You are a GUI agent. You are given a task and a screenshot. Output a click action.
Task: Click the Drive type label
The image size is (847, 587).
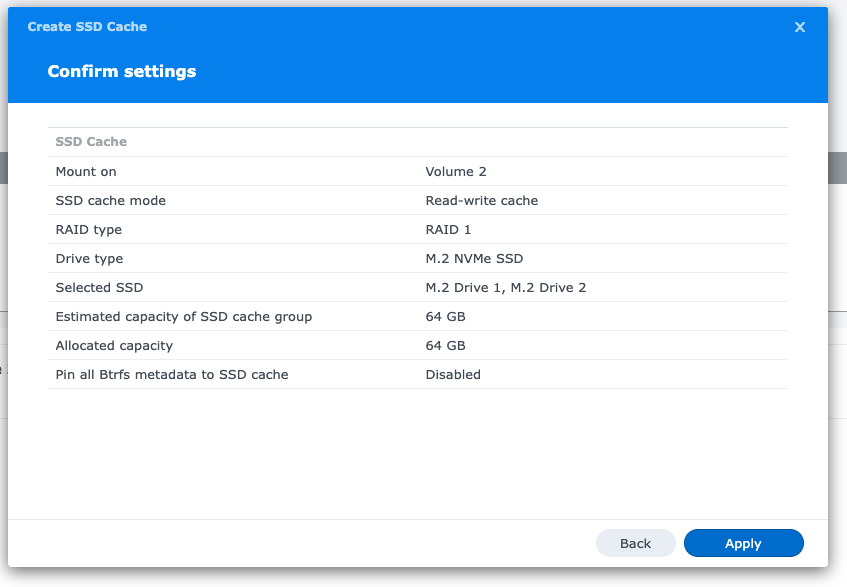pos(89,259)
